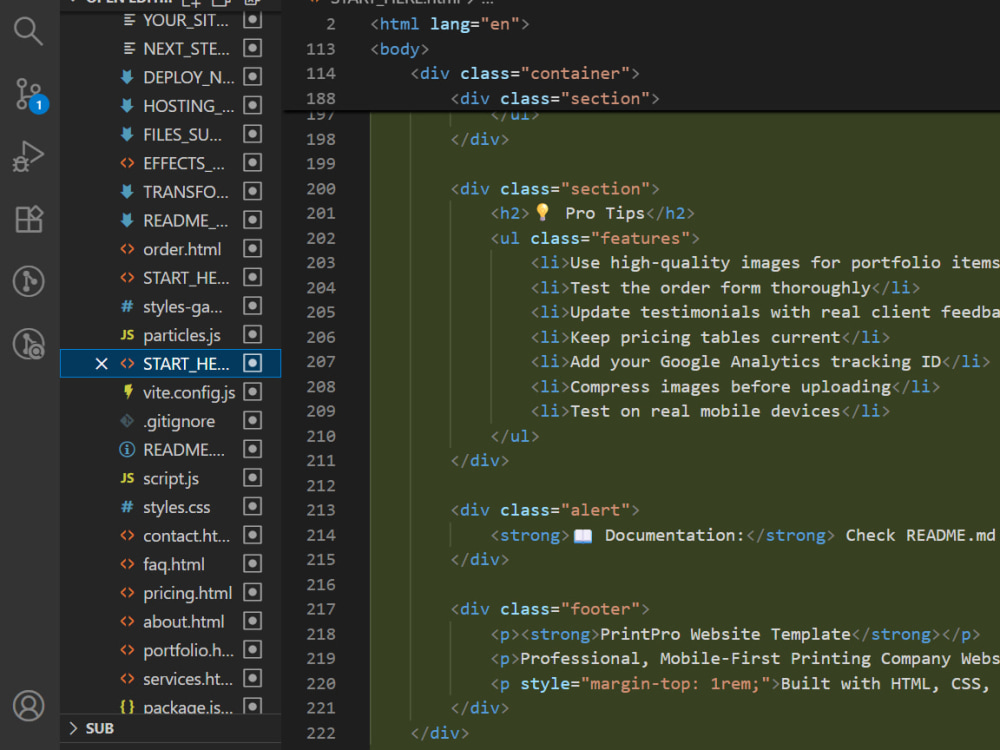This screenshot has height=750, width=1000.
Task: Click line number 222 in the gutter
Action: [x=321, y=733]
